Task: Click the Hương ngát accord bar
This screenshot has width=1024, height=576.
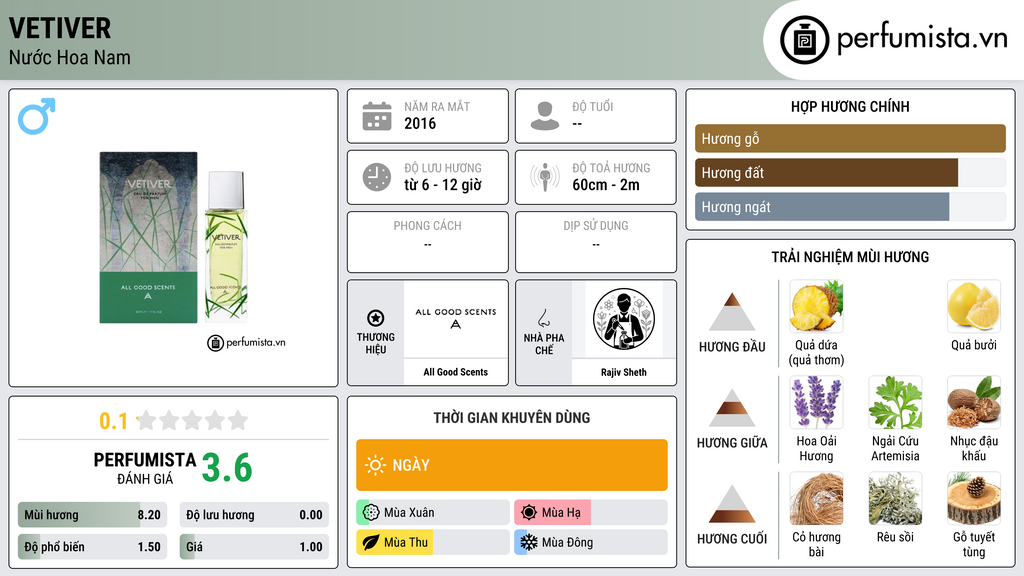Action: click(x=850, y=206)
